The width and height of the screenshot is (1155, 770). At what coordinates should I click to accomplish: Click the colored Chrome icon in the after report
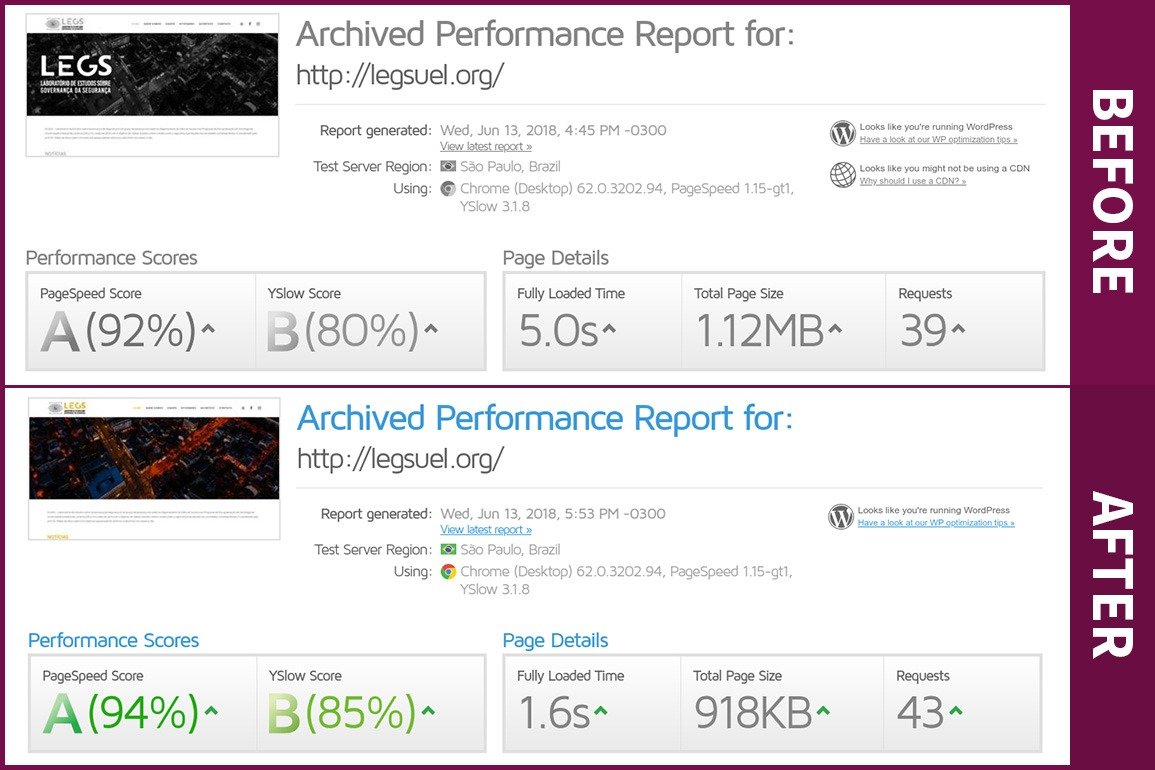coord(449,572)
